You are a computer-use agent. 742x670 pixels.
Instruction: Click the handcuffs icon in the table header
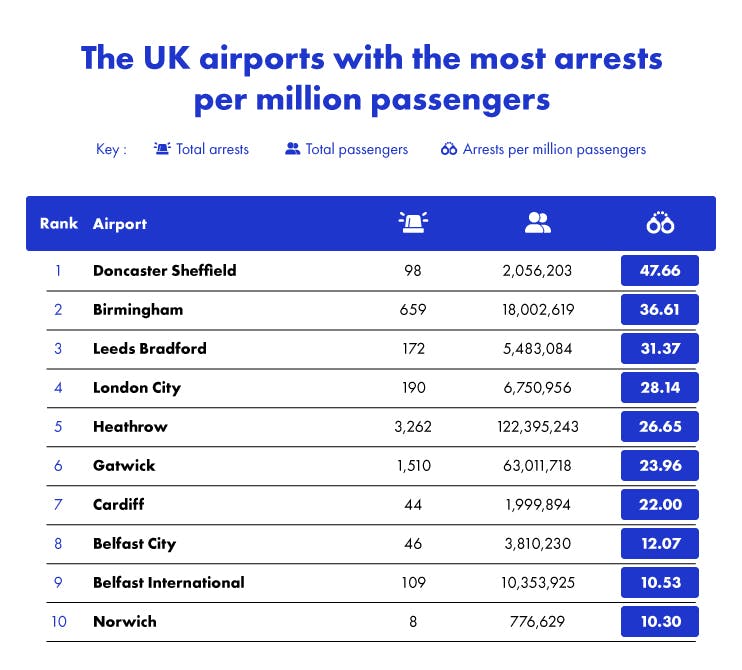[x=660, y=223]
